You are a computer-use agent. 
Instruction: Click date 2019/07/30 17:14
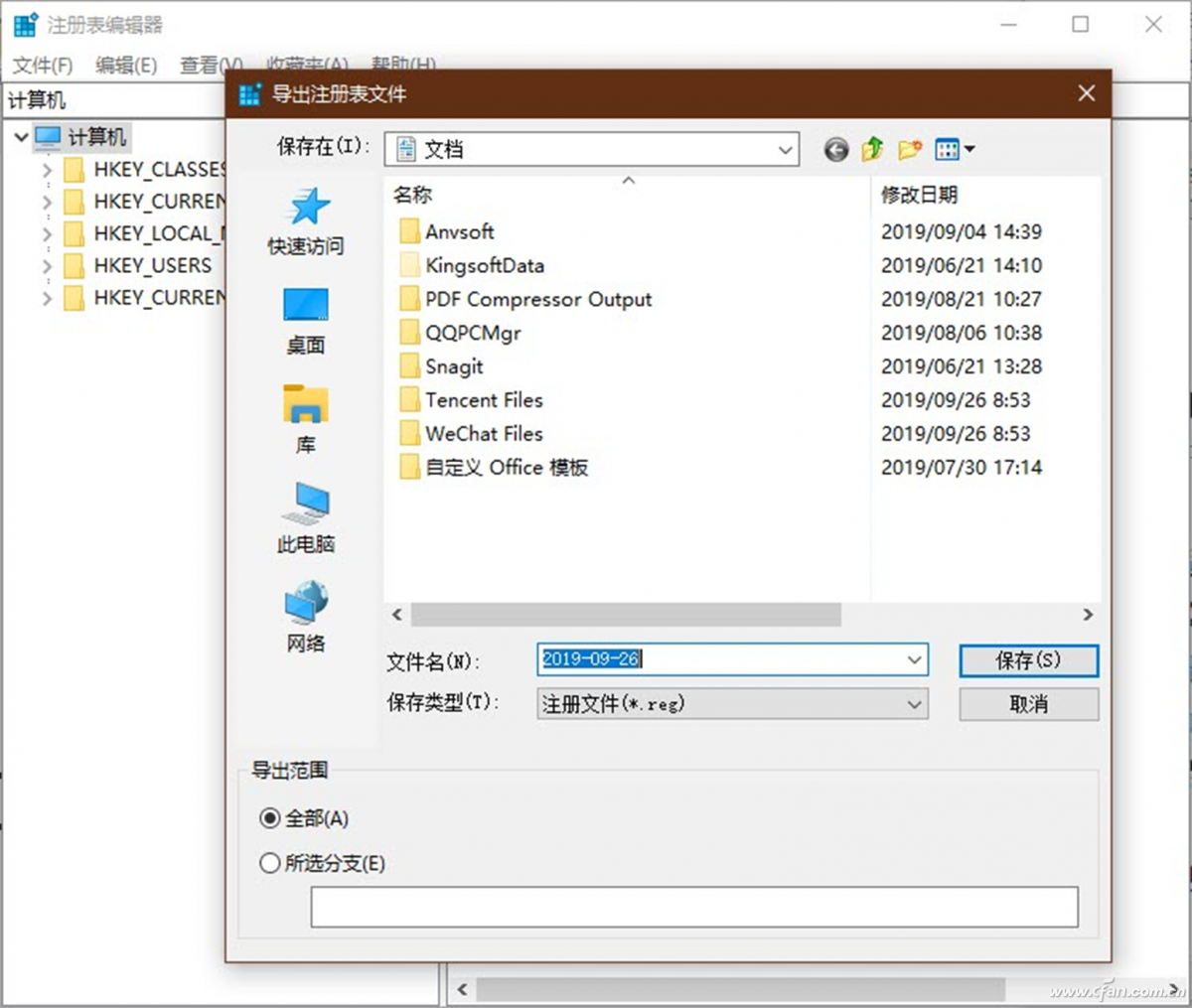962,468
